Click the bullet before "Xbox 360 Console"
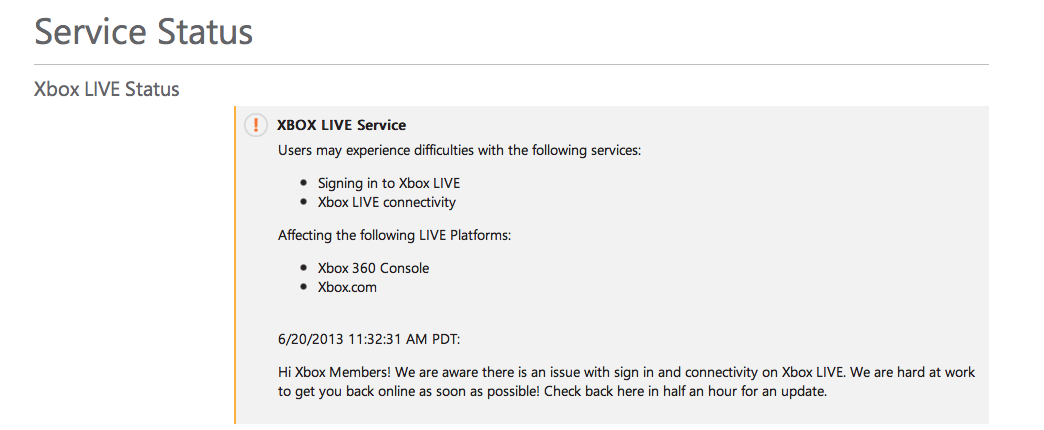 pos(304,269)
